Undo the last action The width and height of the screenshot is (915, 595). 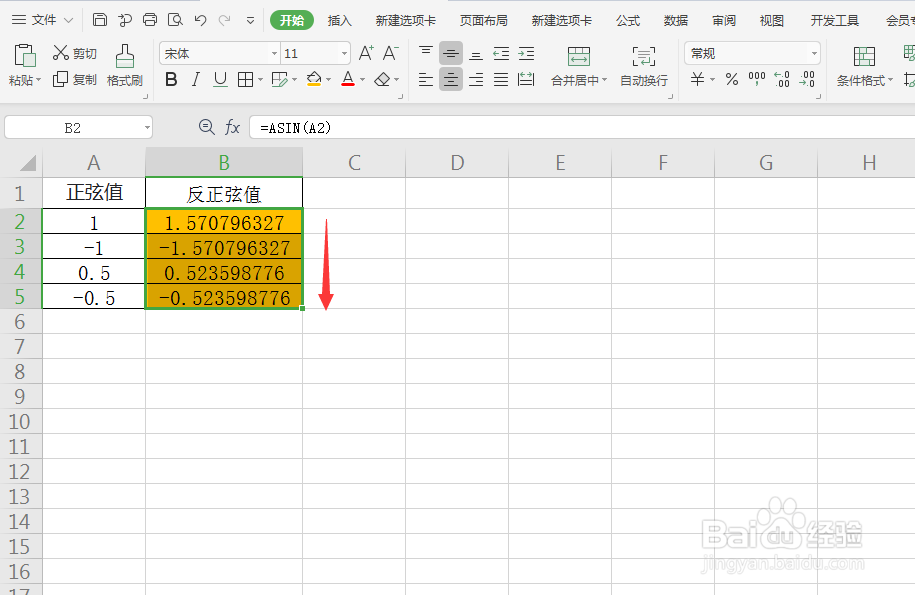click(200, 20)
